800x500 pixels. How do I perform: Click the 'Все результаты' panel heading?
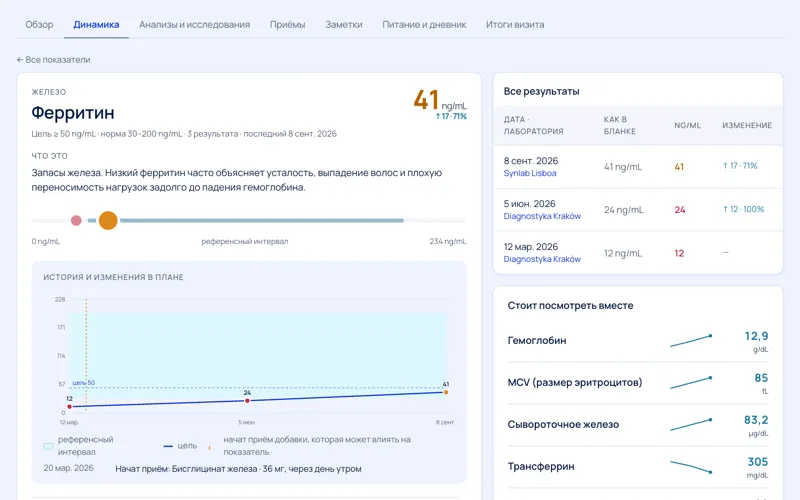tap(541, 91)
